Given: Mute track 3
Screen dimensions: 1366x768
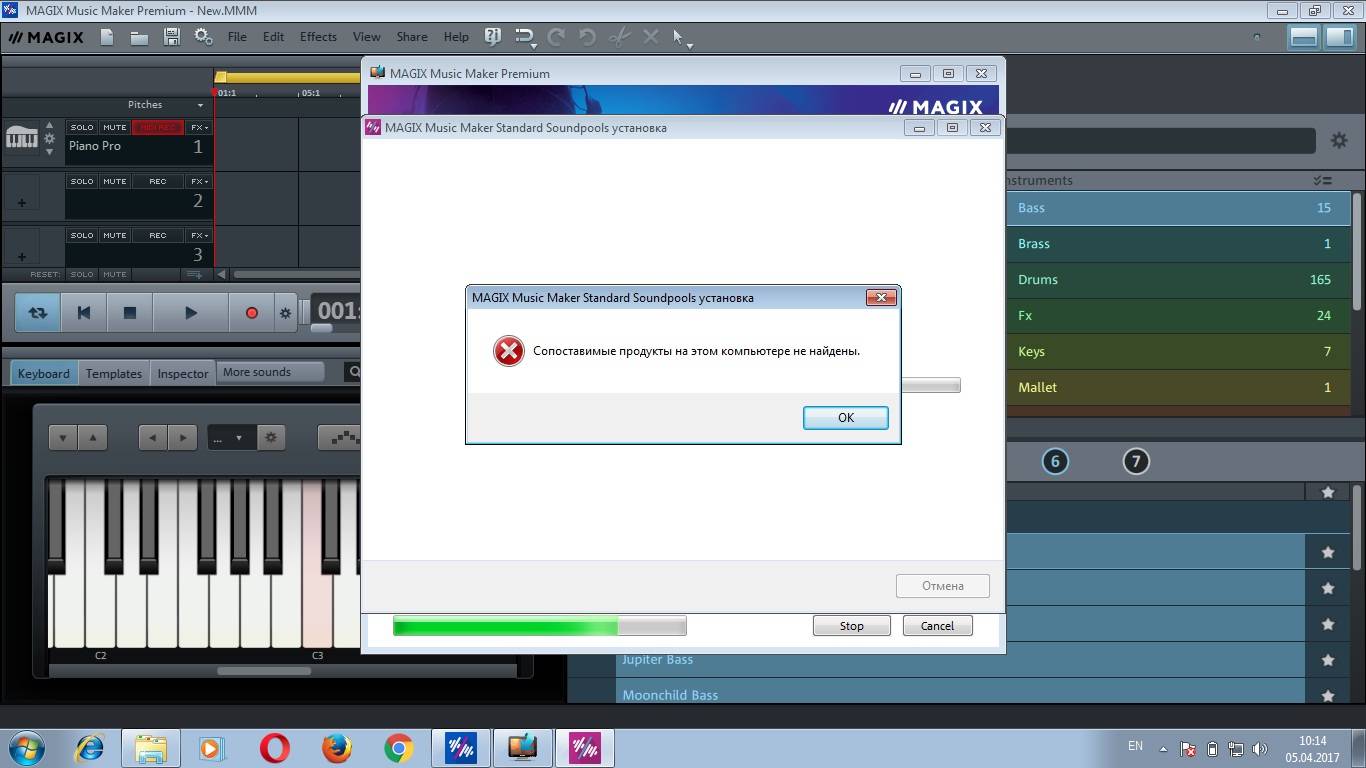Looking at the screenshot, I should (x=115, y=236).
